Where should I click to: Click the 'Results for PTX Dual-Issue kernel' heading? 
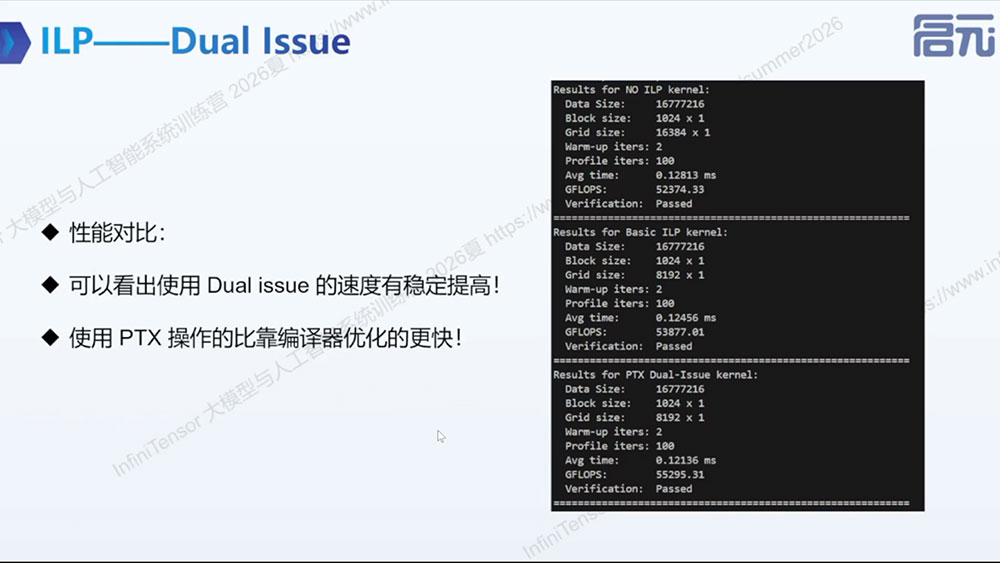(656, 374)
